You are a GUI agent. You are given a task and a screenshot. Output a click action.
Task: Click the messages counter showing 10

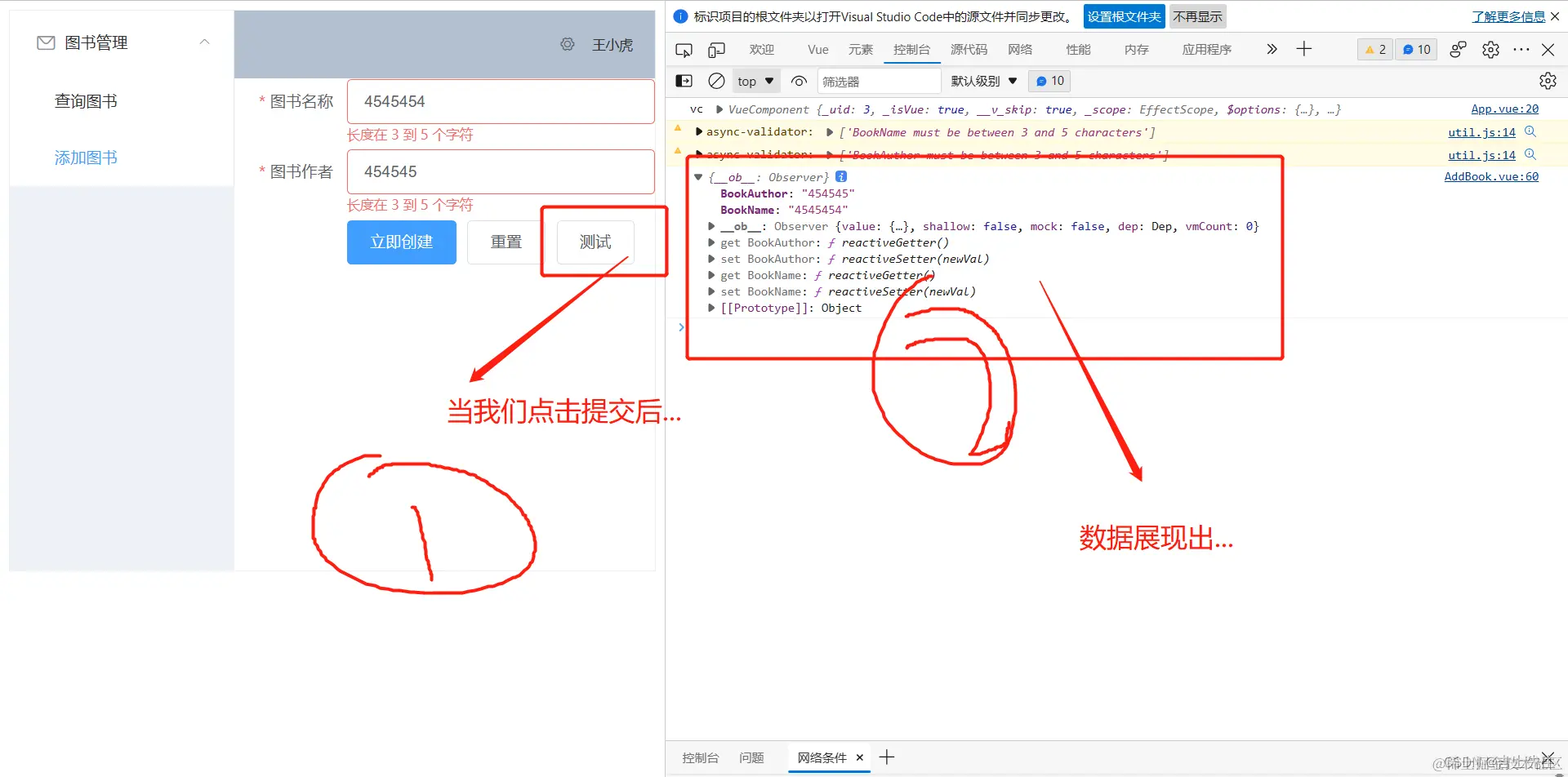point(1415,49)
